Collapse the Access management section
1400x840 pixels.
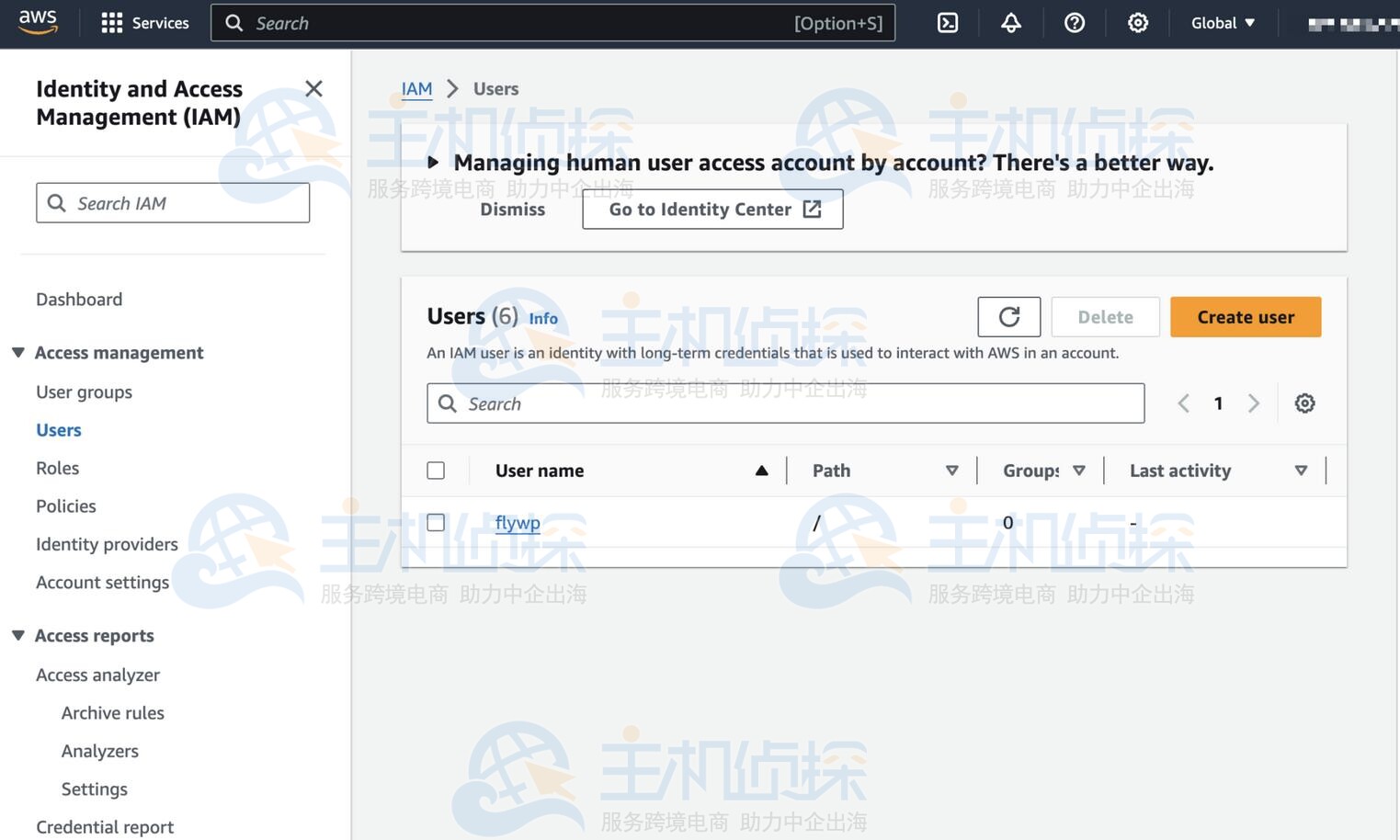(18, 353)
